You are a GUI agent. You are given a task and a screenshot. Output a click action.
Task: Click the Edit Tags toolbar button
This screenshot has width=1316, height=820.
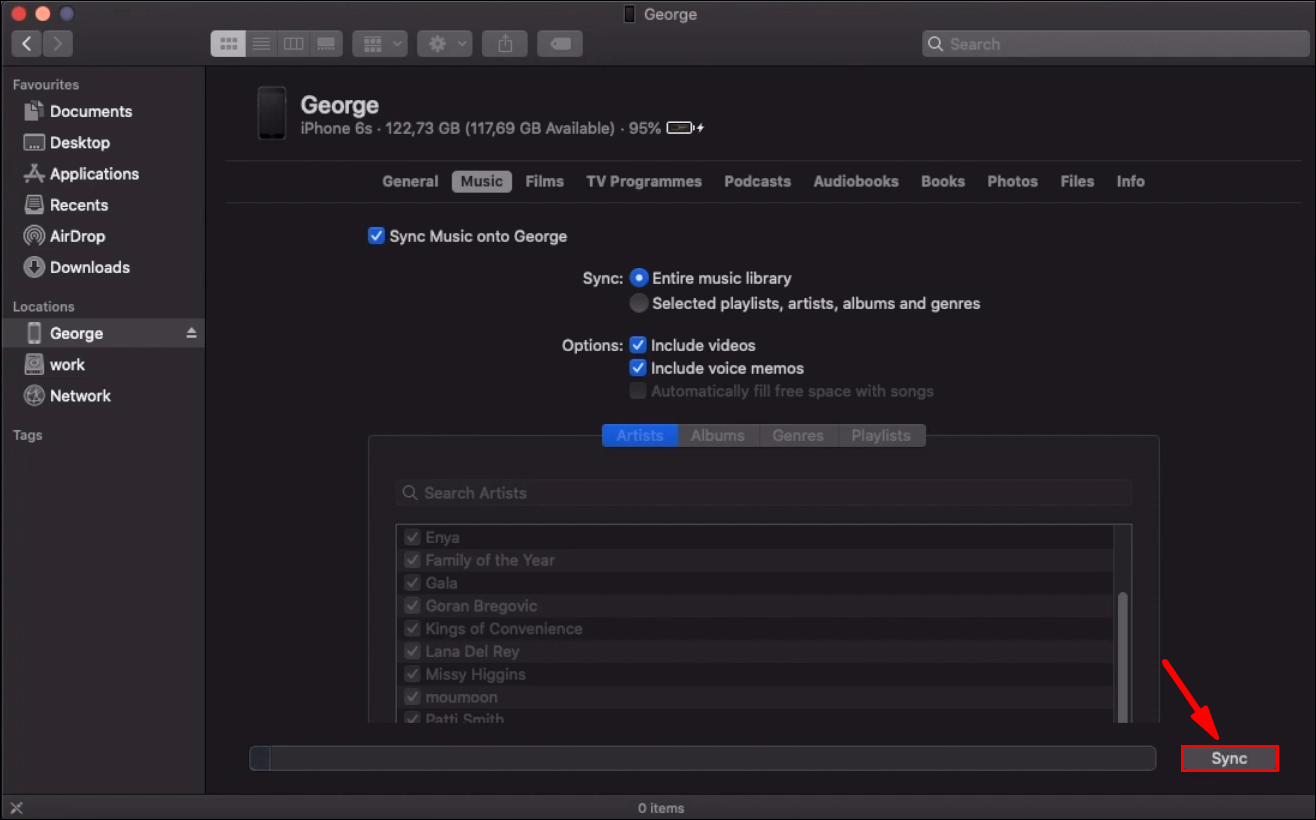click(560, 44)
